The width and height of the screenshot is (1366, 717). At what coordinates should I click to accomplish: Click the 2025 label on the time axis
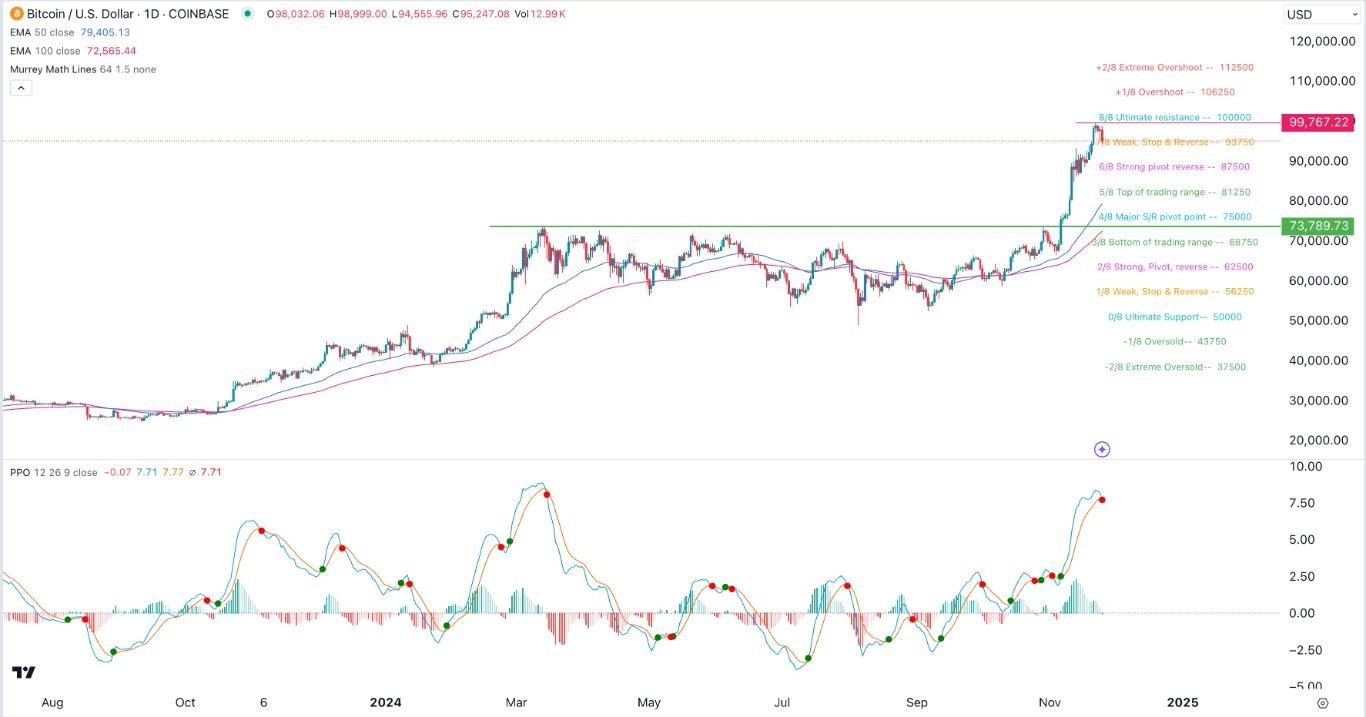point(1183,703)
